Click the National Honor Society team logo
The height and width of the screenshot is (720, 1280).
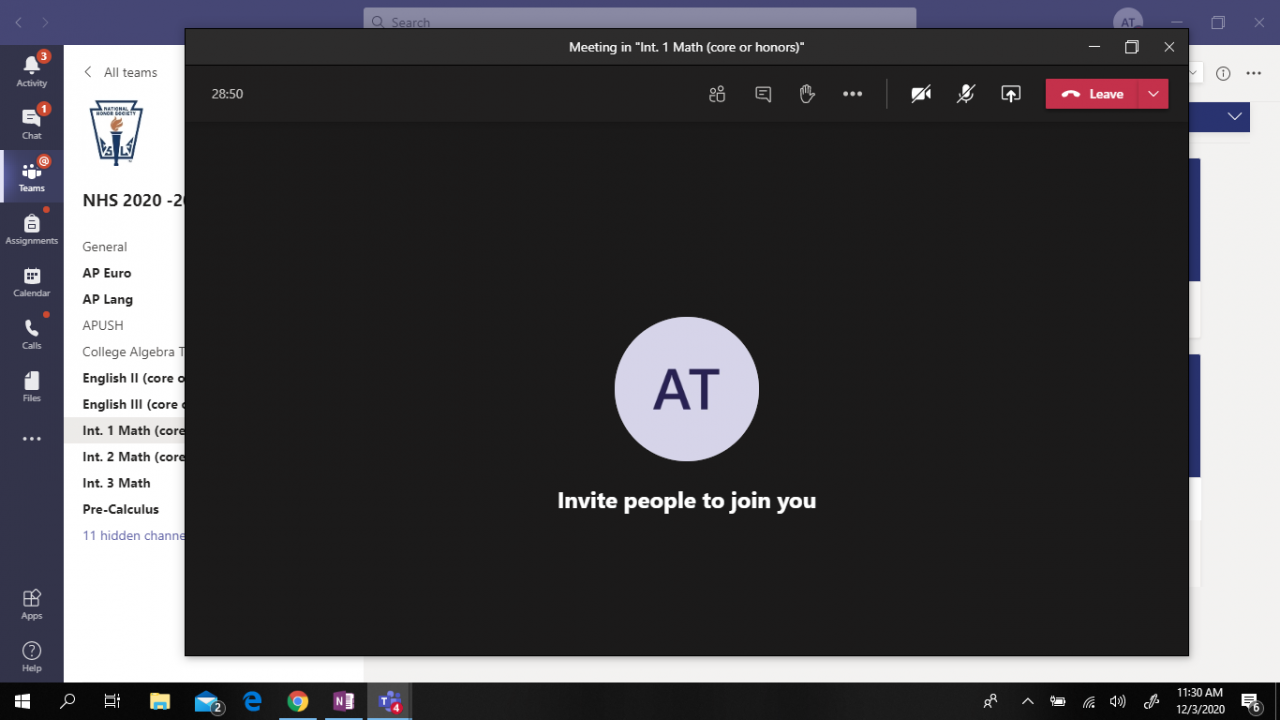[116, 132]
